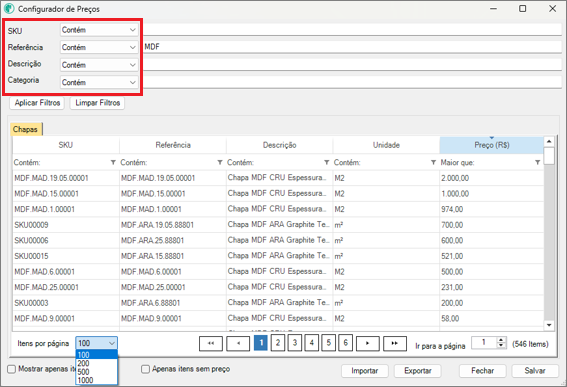Select 500 items per page option
The width and height of the screenshot is (567, 387).
97,372
